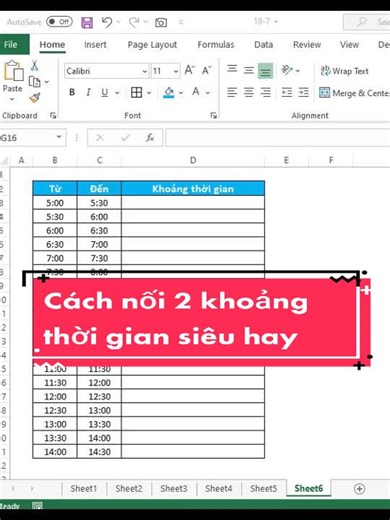Open the Fill Color dropdown arrow
This screenshot has width=390, height=520.
point(181,93)
